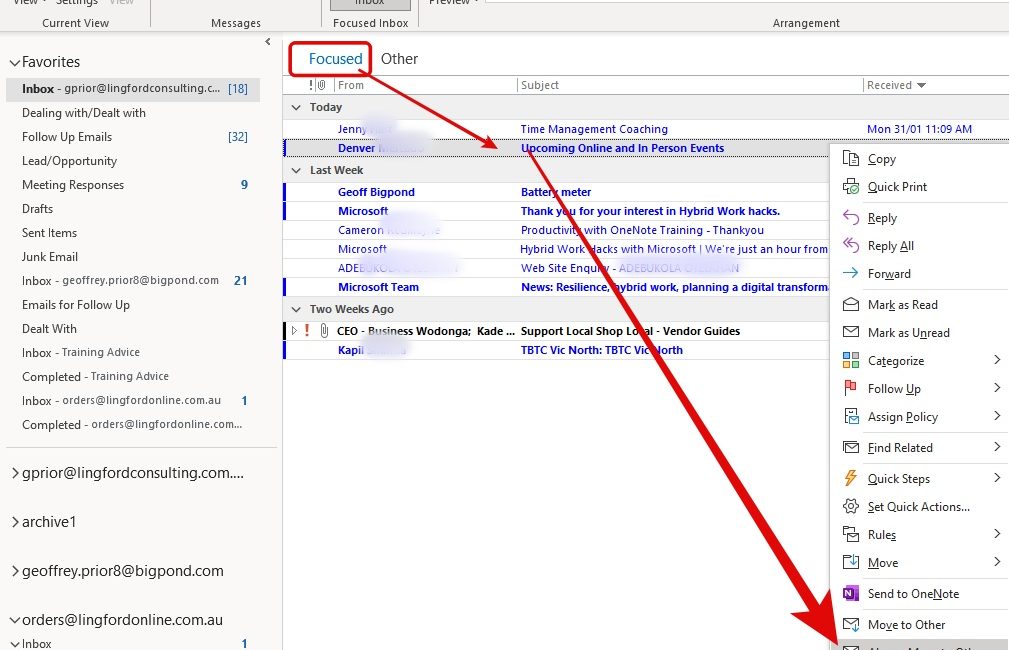Screen dimensions: 1009x650
Task: Sort messages by the From column header
Action: pyautogui.click(x=426, y=85)
